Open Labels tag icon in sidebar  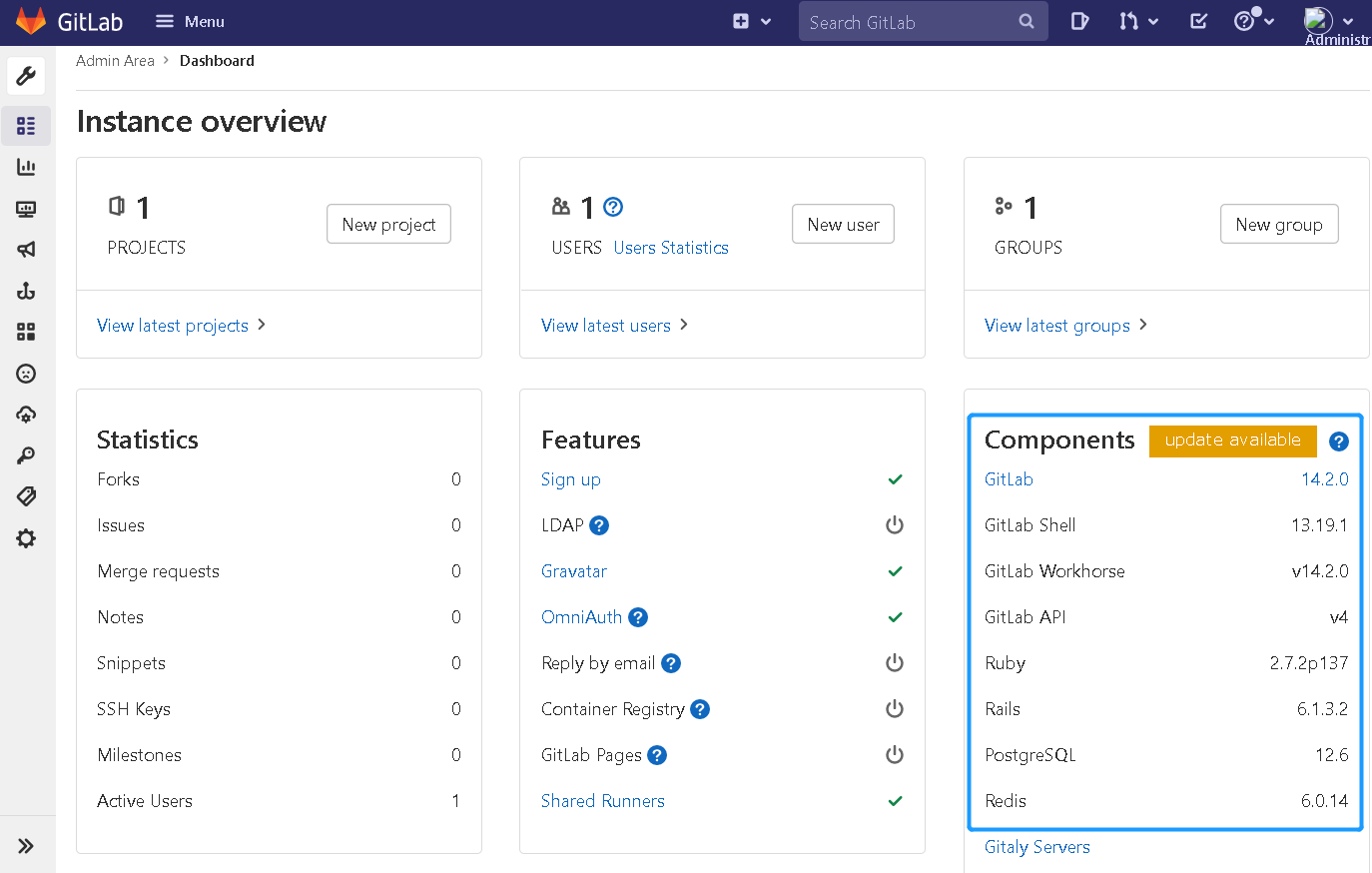(x=26, y=496)
